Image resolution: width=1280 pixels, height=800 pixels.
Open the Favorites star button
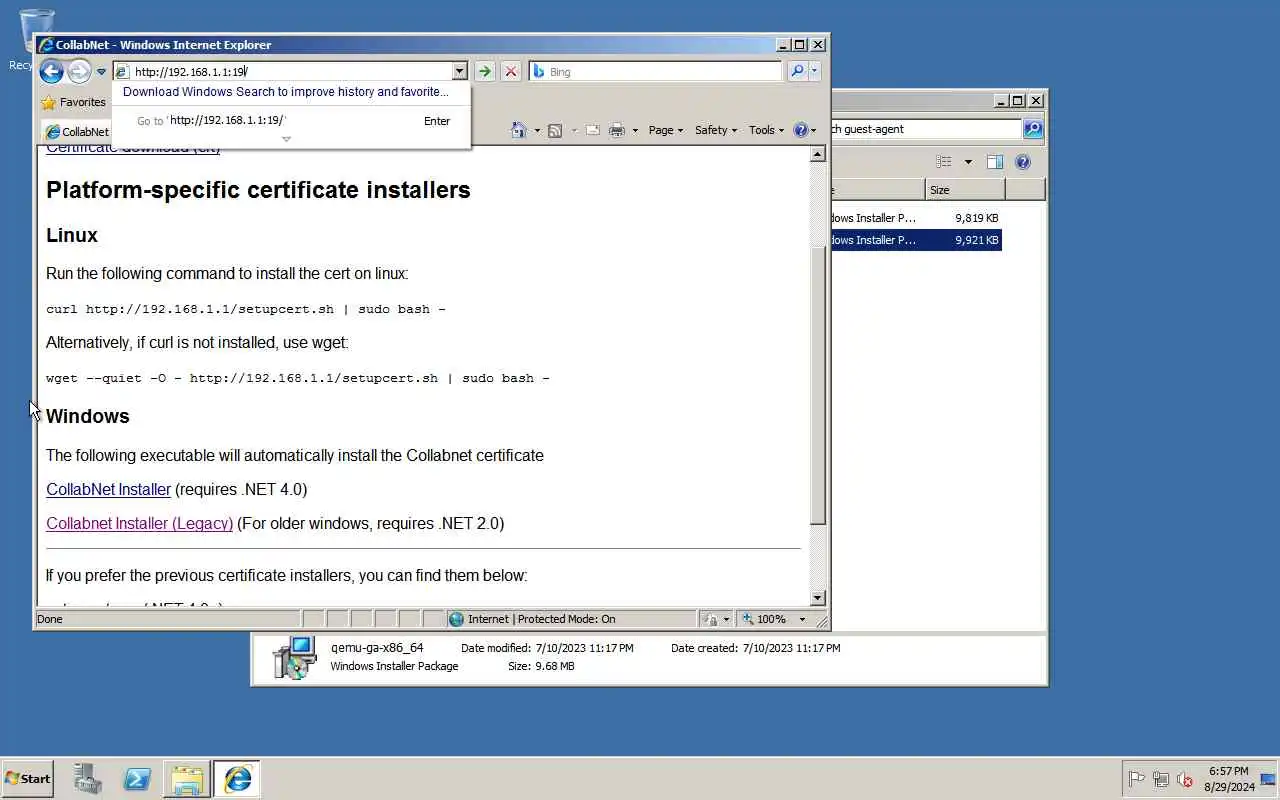coord(73,102)
